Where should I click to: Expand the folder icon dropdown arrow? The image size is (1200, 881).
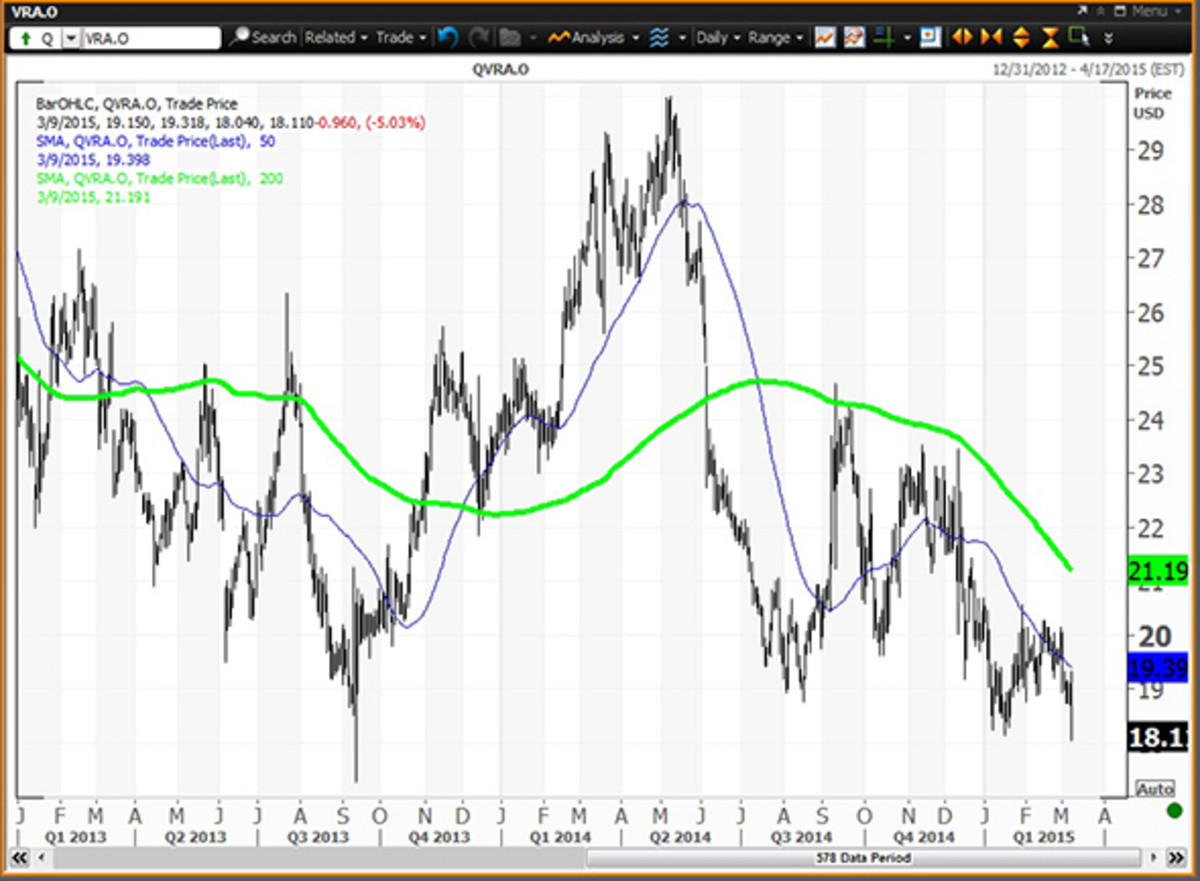[x=533, y=38]
